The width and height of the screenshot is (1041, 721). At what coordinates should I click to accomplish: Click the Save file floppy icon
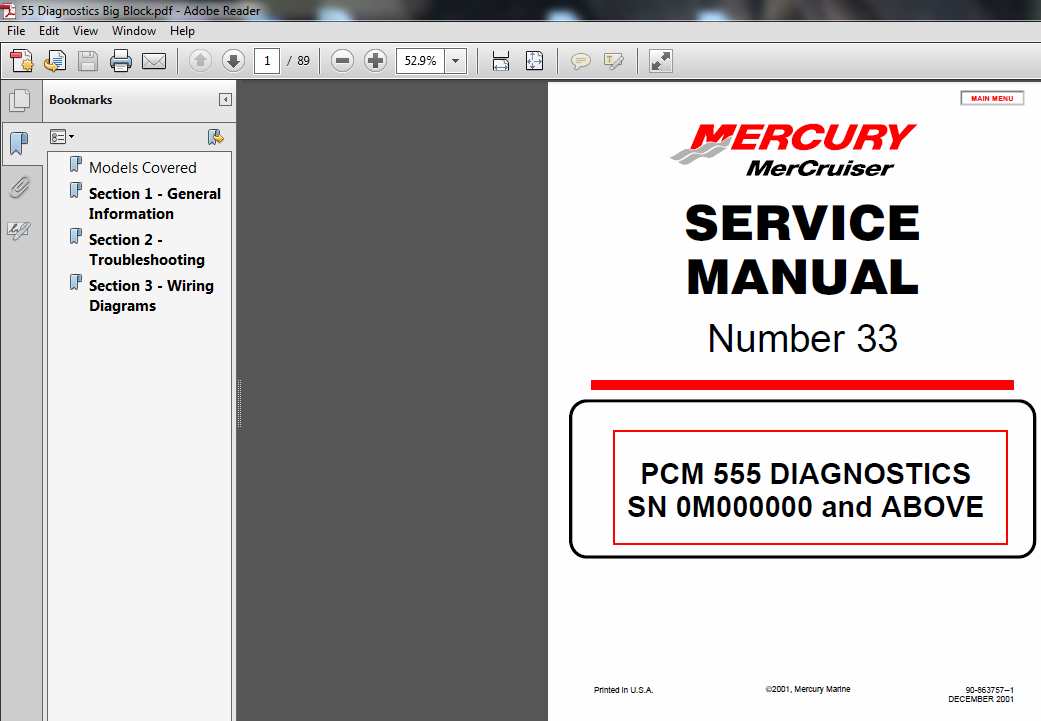tap(88, 61)
